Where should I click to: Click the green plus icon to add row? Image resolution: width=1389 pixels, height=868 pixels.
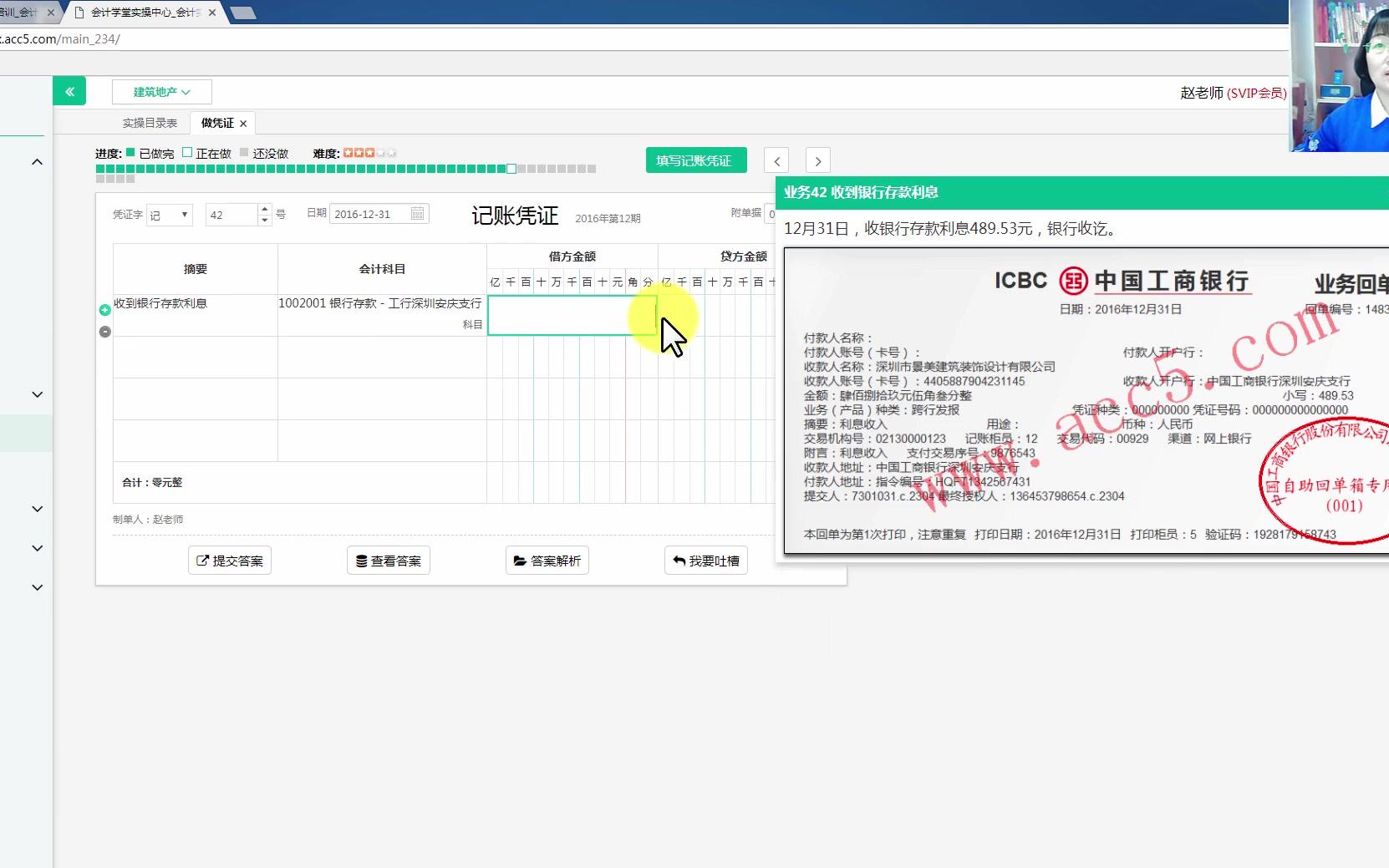click(x=104, y=310)
